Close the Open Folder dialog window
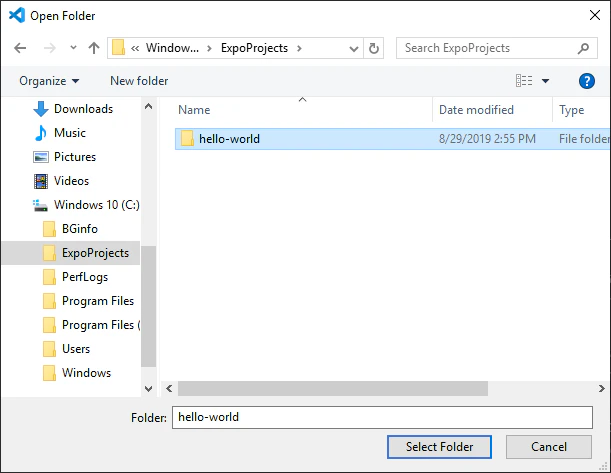The height and width of the screenshot is (473, 611). click(x=595, y=15)
